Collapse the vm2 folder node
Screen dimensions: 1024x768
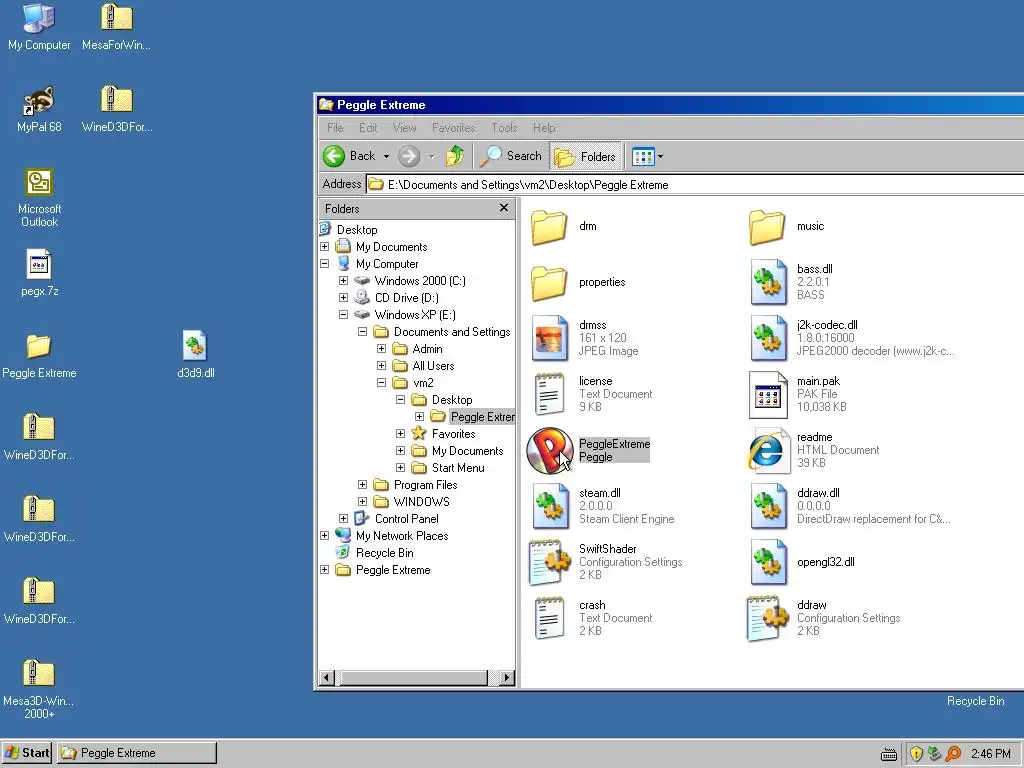tap(381, 383)
